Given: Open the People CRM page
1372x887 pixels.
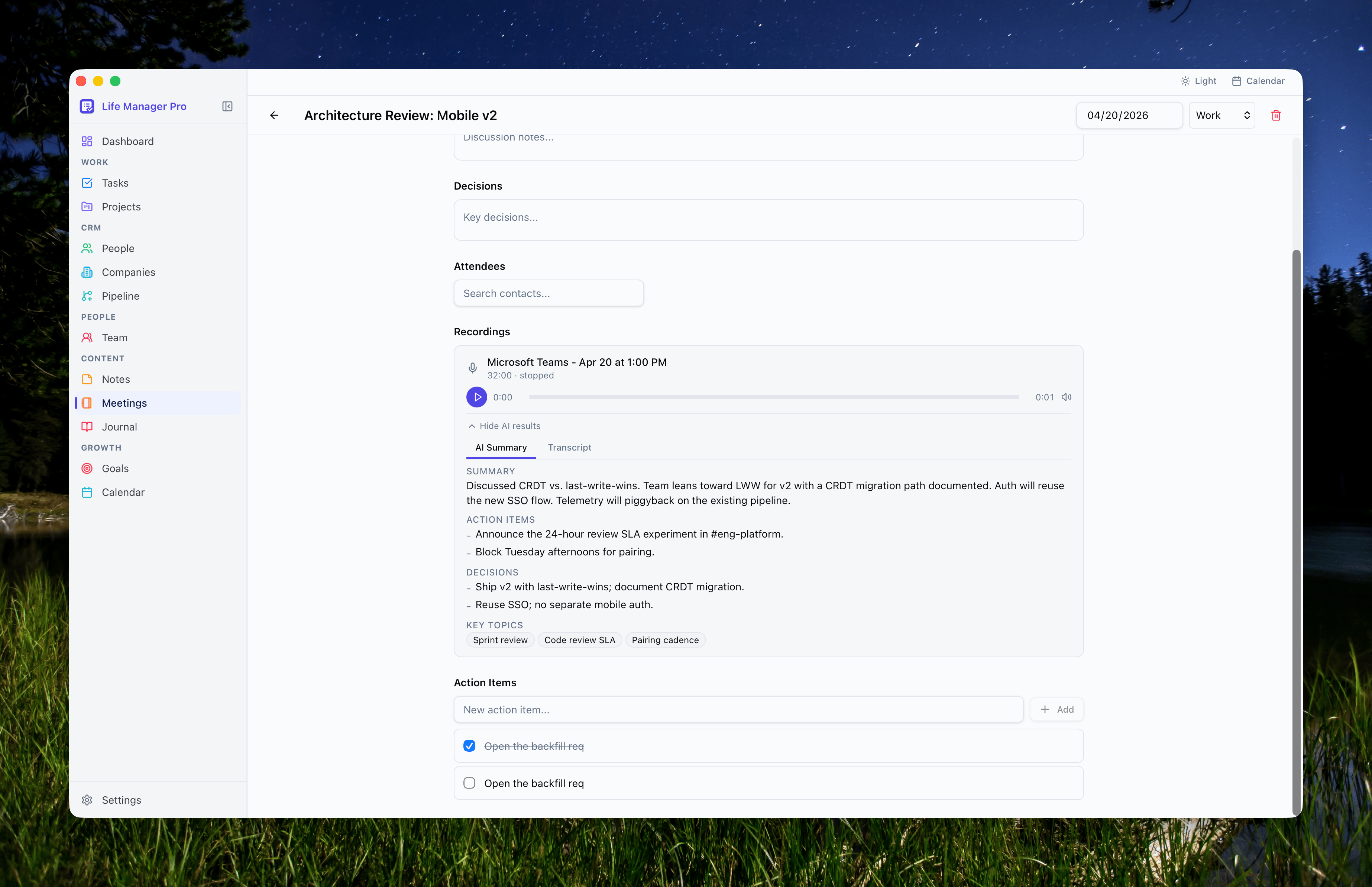Looking at the screenshot, I should 158,248.
